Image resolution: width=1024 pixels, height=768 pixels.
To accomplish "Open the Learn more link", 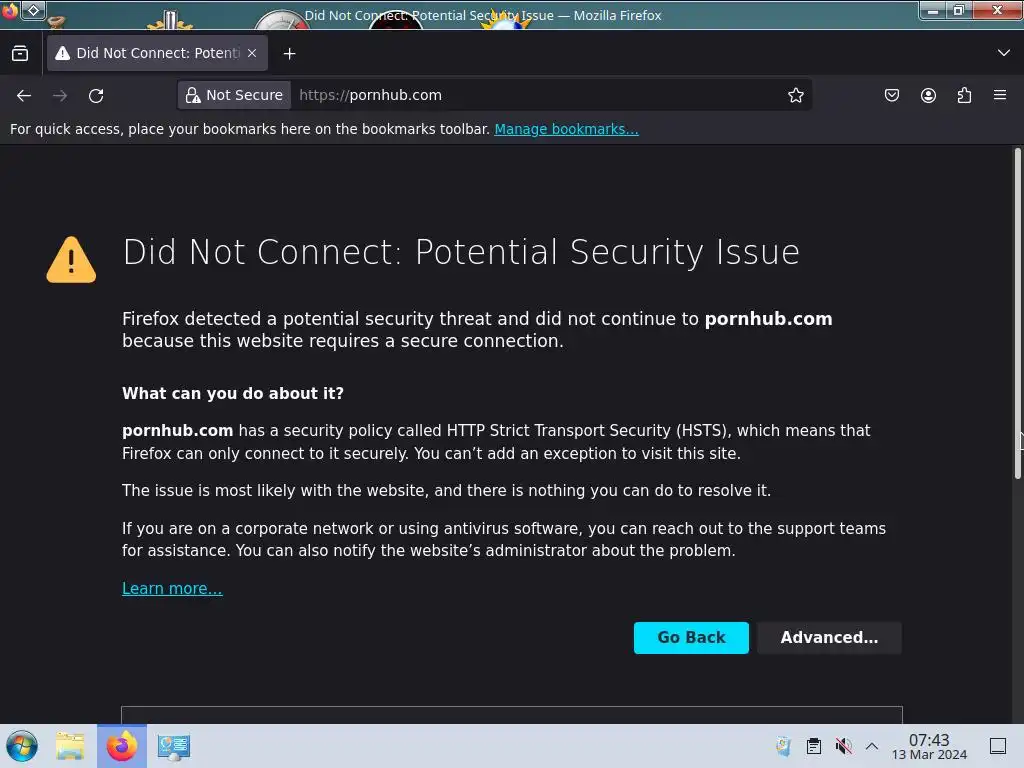I will point(172,588).
